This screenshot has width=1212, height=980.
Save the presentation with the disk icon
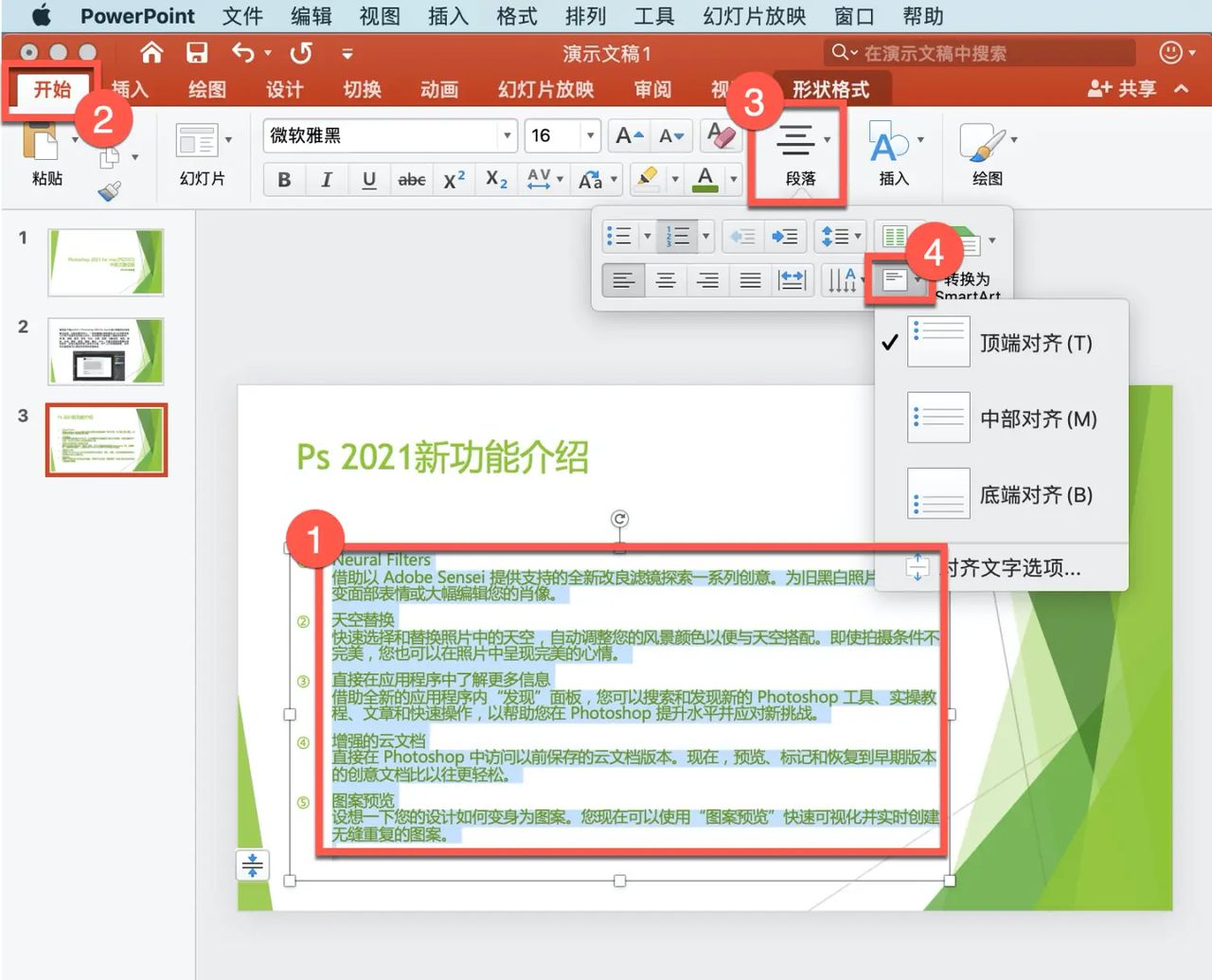(x=197, y=53)
